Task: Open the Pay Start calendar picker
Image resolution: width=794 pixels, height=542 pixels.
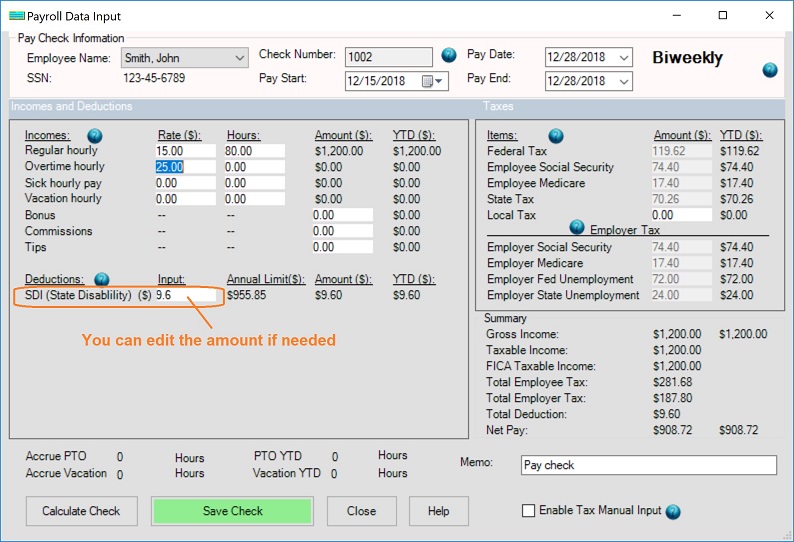Action: click(x=428, y=81)
